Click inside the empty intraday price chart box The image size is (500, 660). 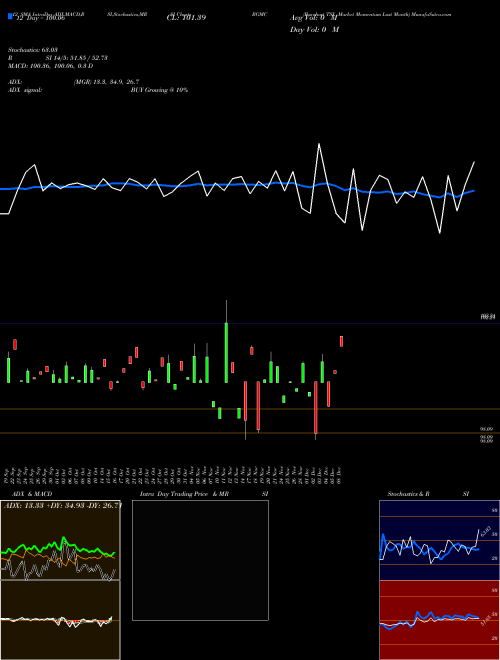click(200, 560)
